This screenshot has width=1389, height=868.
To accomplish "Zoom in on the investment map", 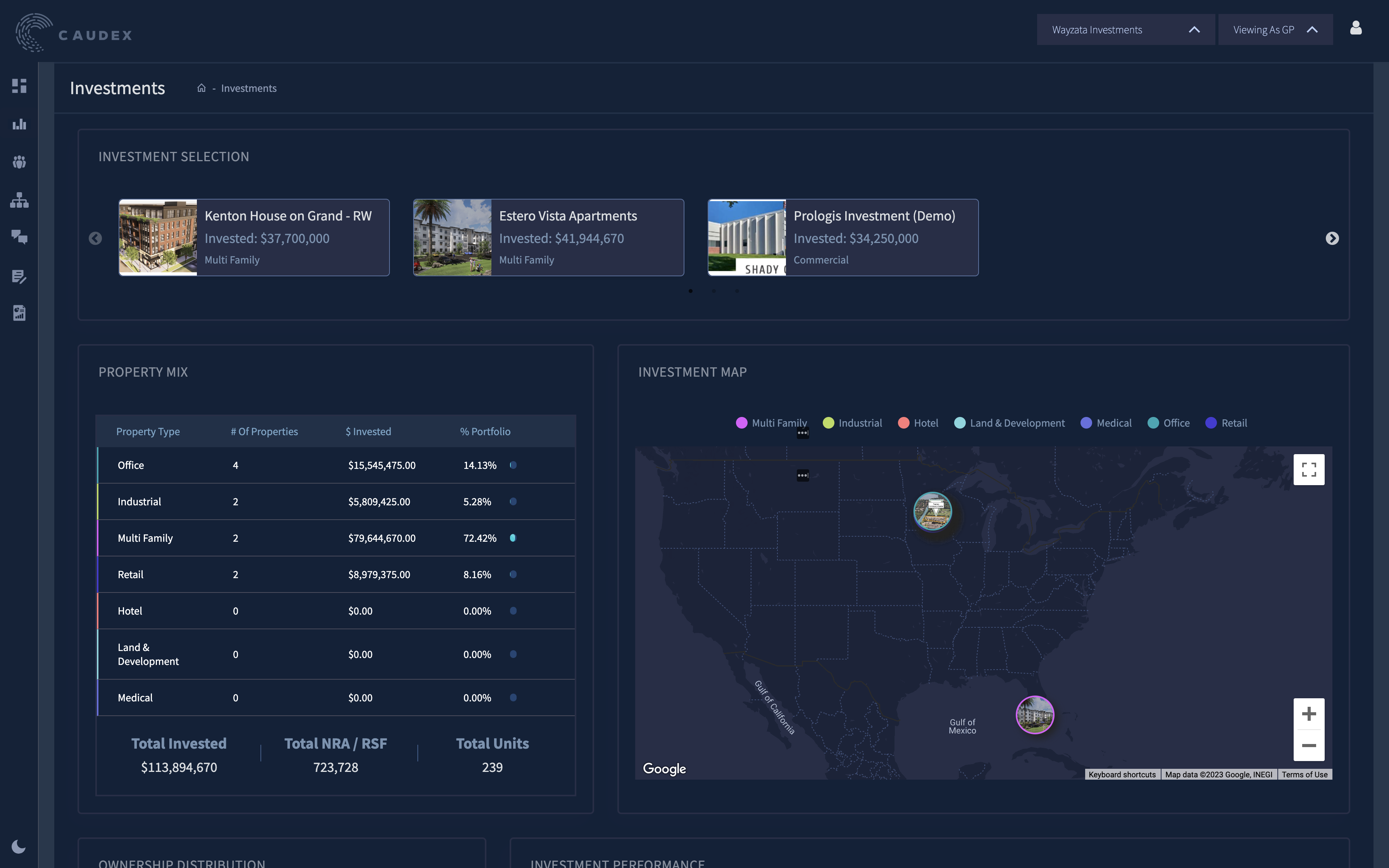I will [x=1309, y=714].
